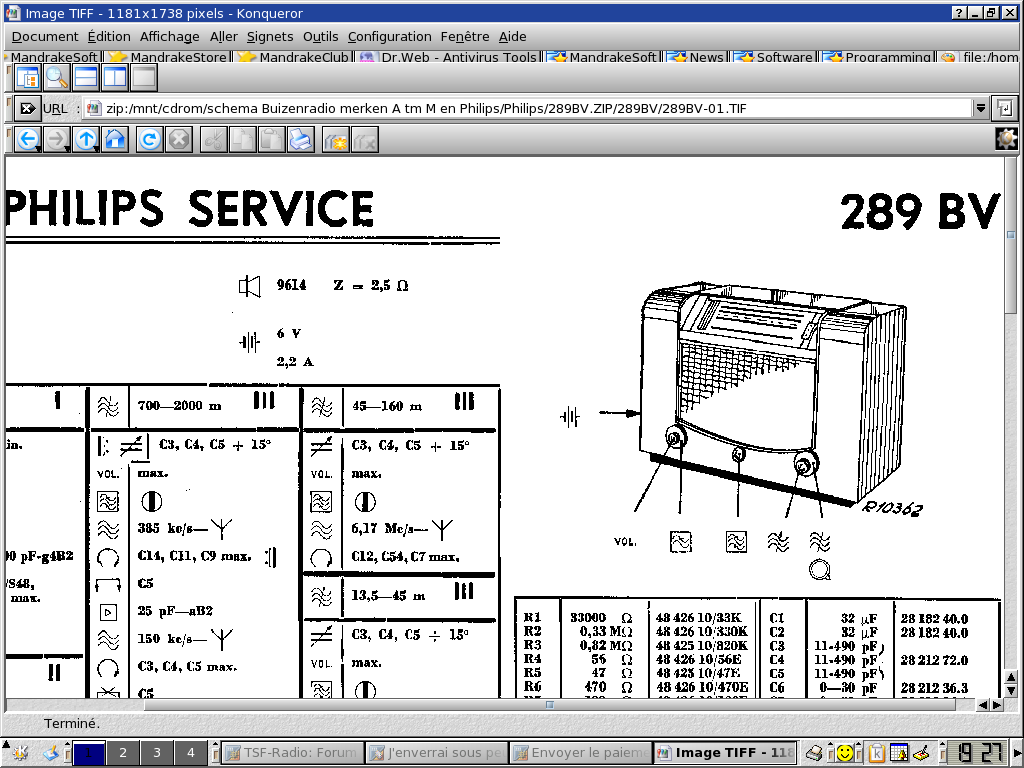
Task: Switch to TSF-Radio: Forum taskbar window
Action: 292,753
